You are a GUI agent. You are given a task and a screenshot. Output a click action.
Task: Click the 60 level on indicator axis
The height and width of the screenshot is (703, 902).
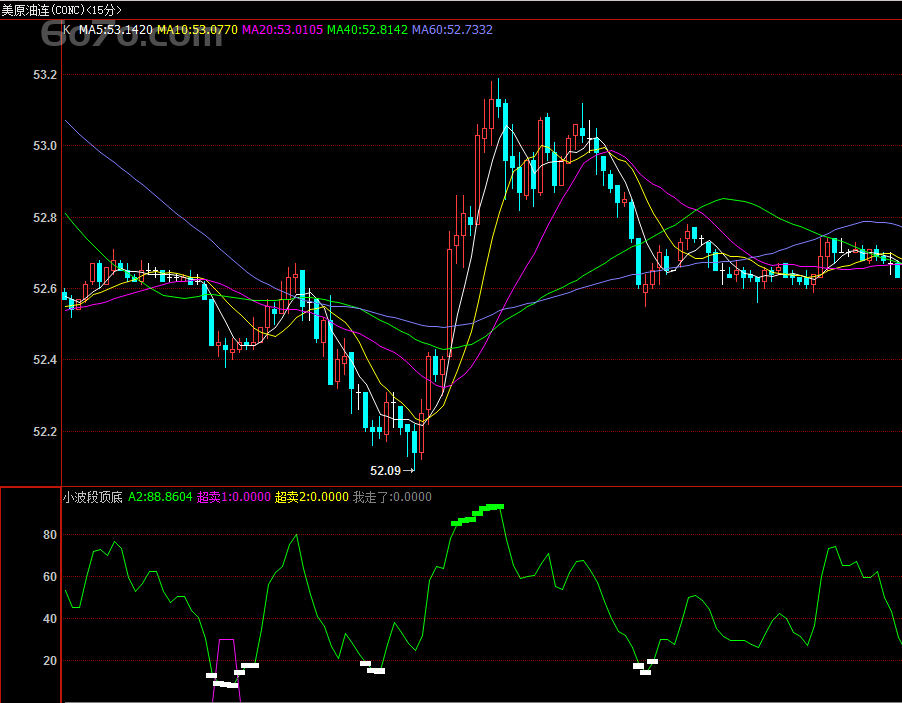pyautogui.click(x=50, y=577)
